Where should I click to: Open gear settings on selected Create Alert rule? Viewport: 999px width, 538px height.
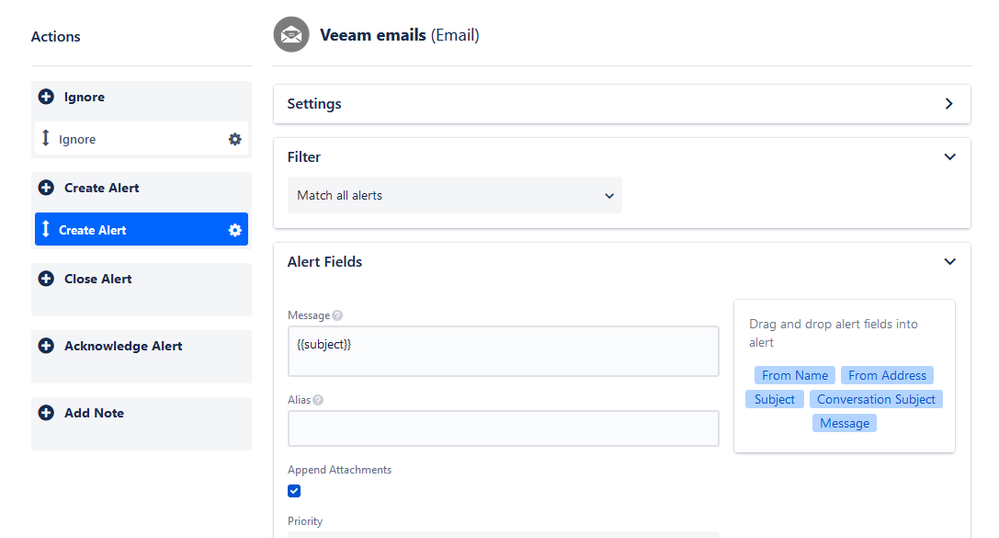point(235,230)
